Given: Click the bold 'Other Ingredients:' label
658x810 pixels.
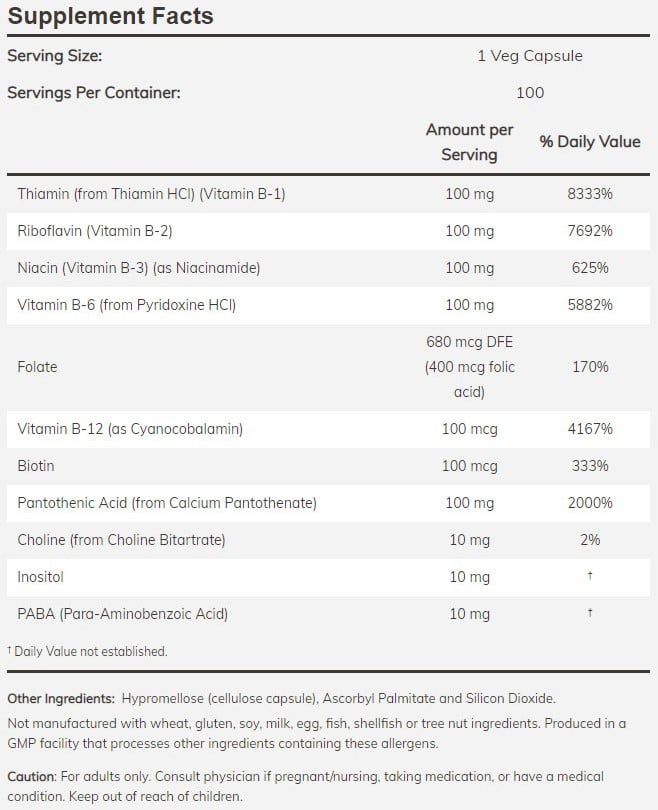Looking at the screenshot, I should (60, 698).
